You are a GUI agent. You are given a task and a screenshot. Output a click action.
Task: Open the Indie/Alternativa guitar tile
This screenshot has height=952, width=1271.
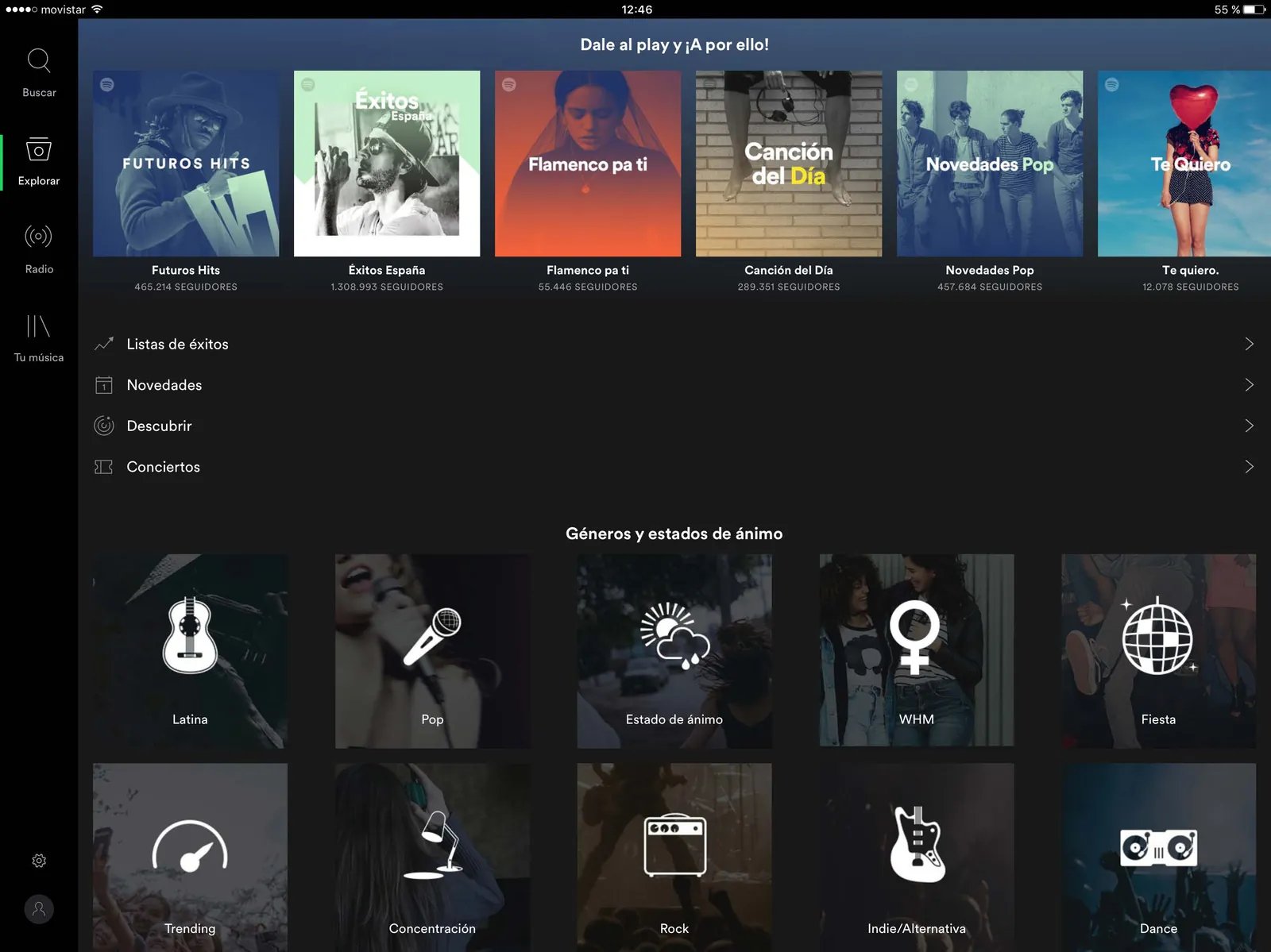point(917,858)
